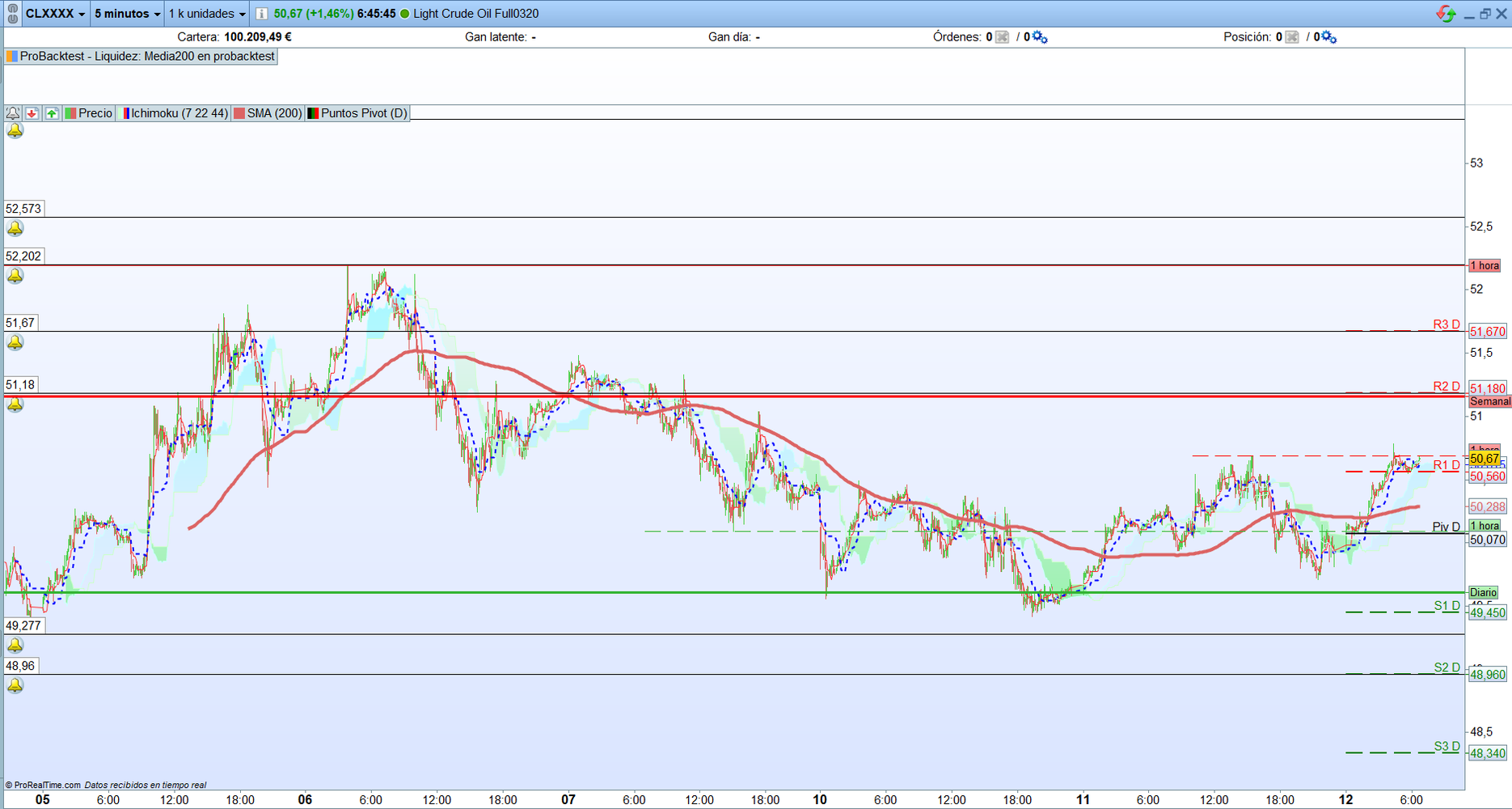Image resolution: width=1512 pixels, height=809 pixels.
Task: Click the chart link chain icon
Action: 12,14
